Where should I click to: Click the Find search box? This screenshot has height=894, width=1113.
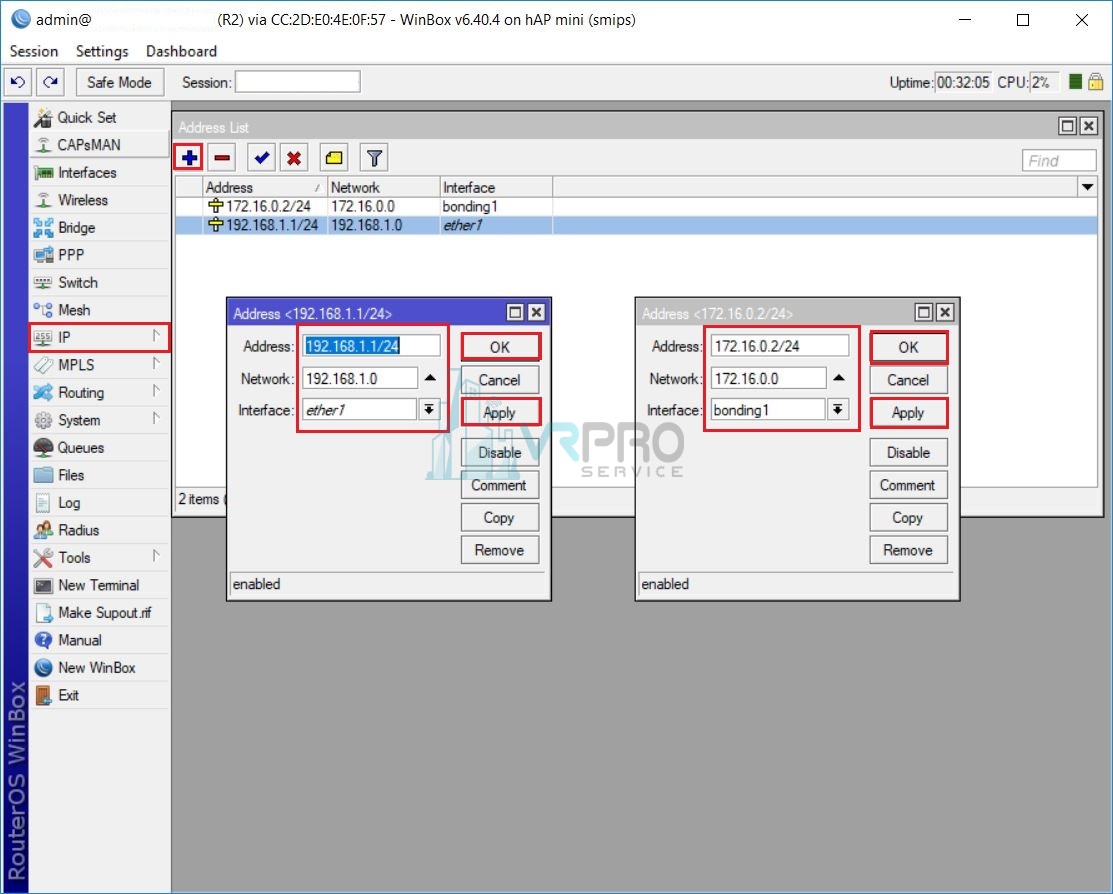click(x=1059, y=160)
